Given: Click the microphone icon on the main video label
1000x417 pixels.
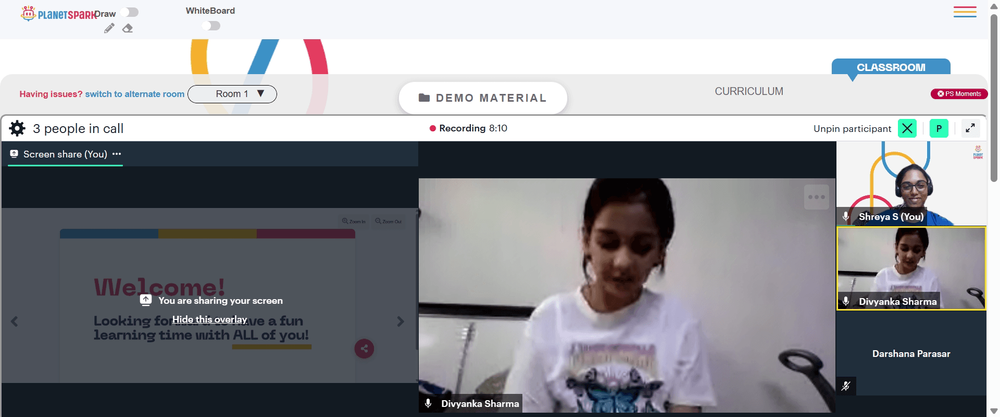Looking at the screenshot, I should point(429,404).
